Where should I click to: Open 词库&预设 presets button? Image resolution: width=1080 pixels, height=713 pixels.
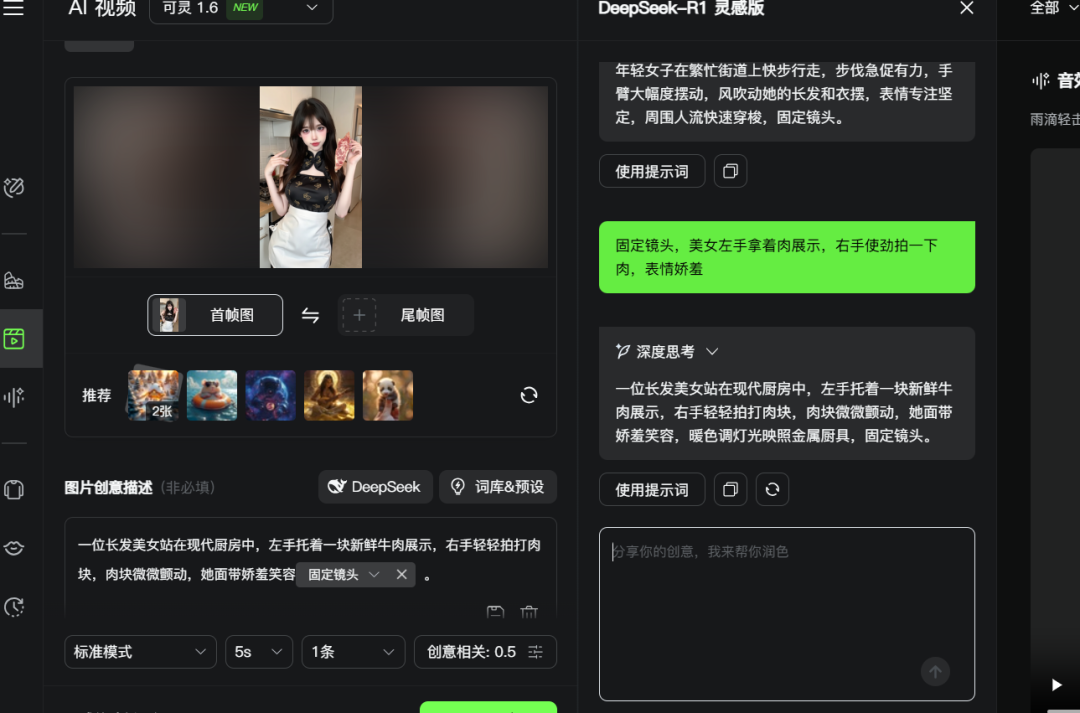coord(497,487)
